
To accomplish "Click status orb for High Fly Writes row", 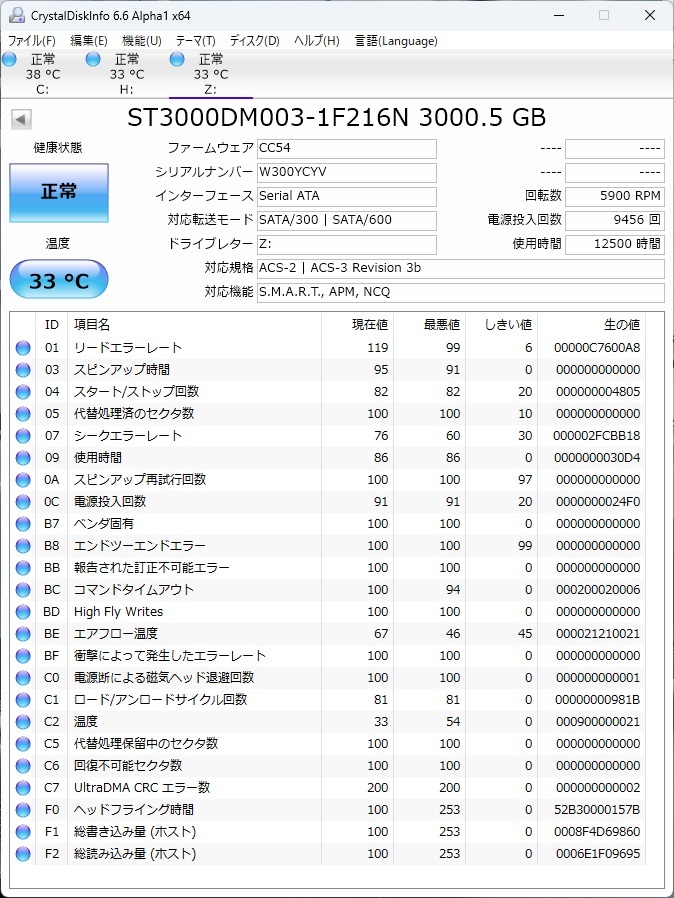I will (23, 612).
